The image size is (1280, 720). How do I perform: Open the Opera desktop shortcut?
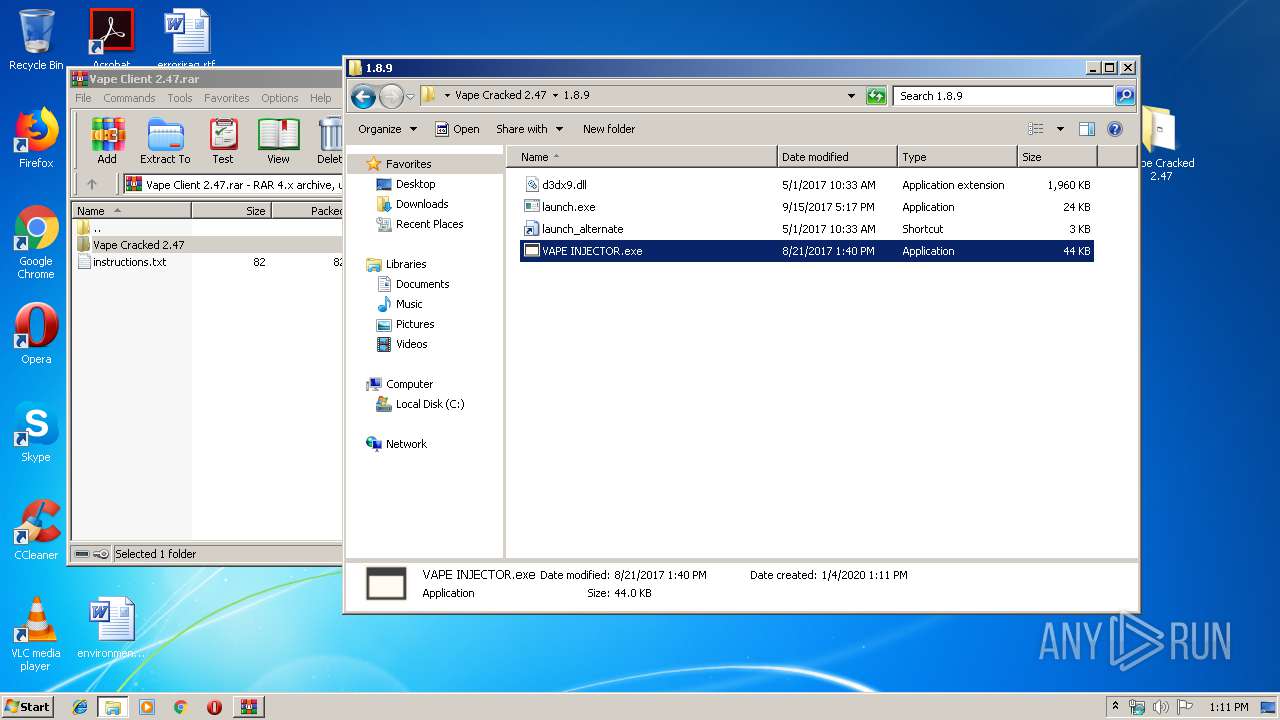click(36, 334)
